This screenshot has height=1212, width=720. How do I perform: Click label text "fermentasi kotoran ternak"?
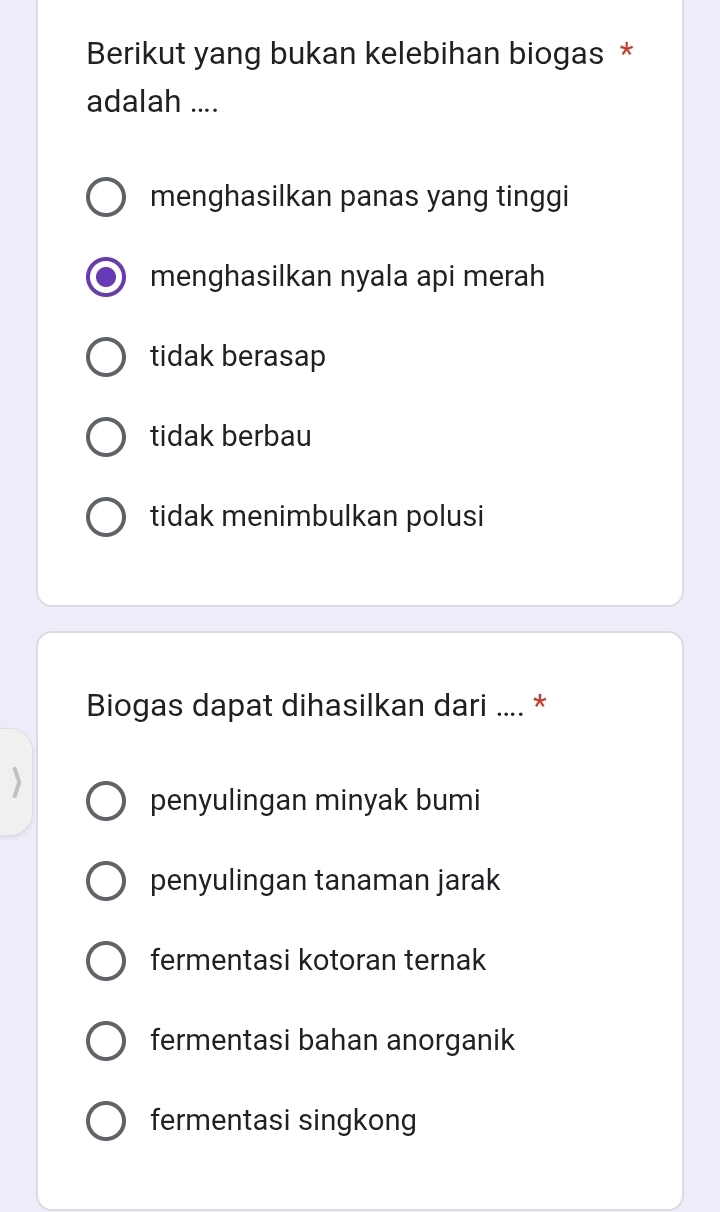pyautogui.click(x=318, y=961)
